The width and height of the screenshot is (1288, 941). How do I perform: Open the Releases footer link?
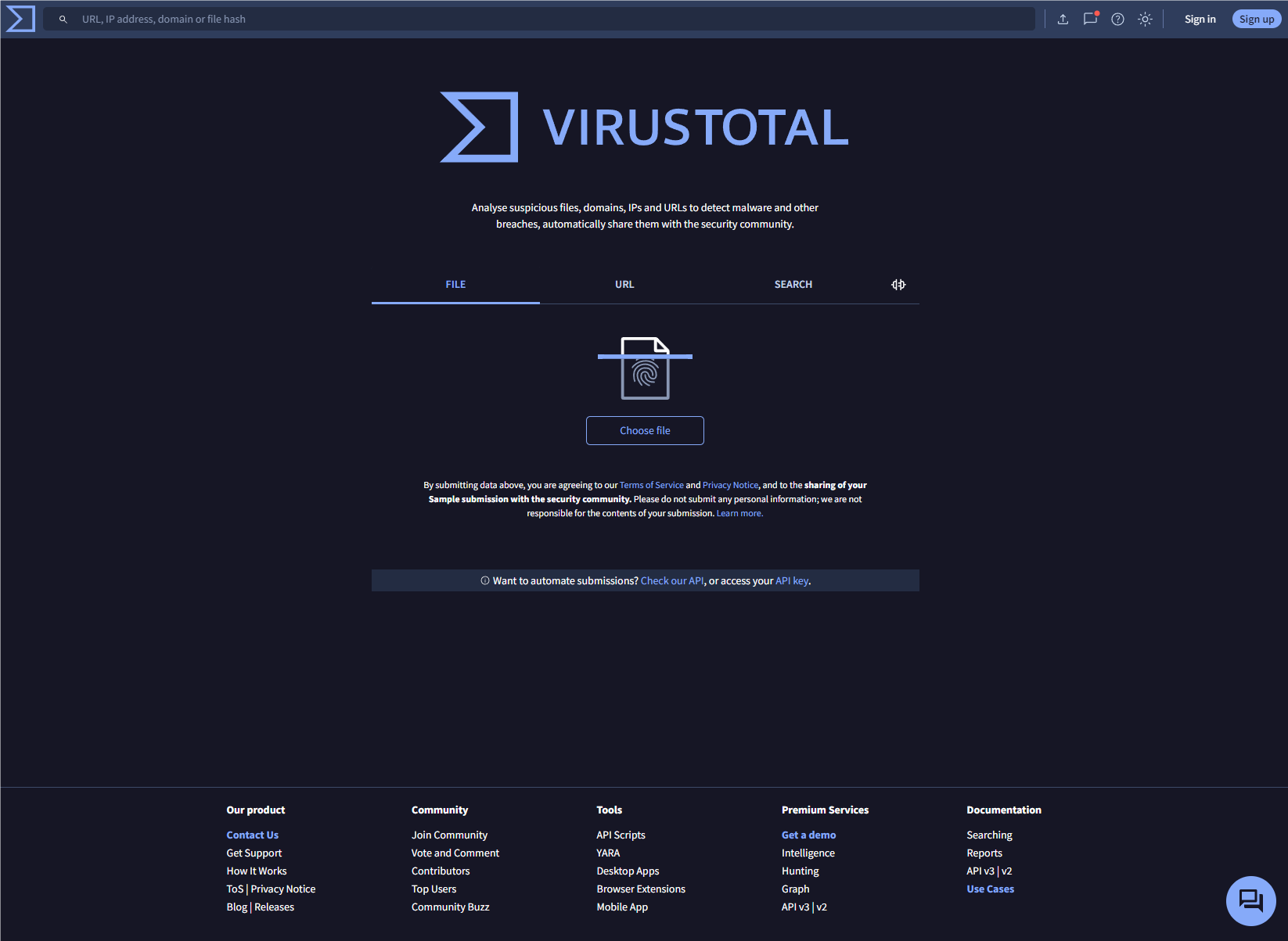(274, 907)
